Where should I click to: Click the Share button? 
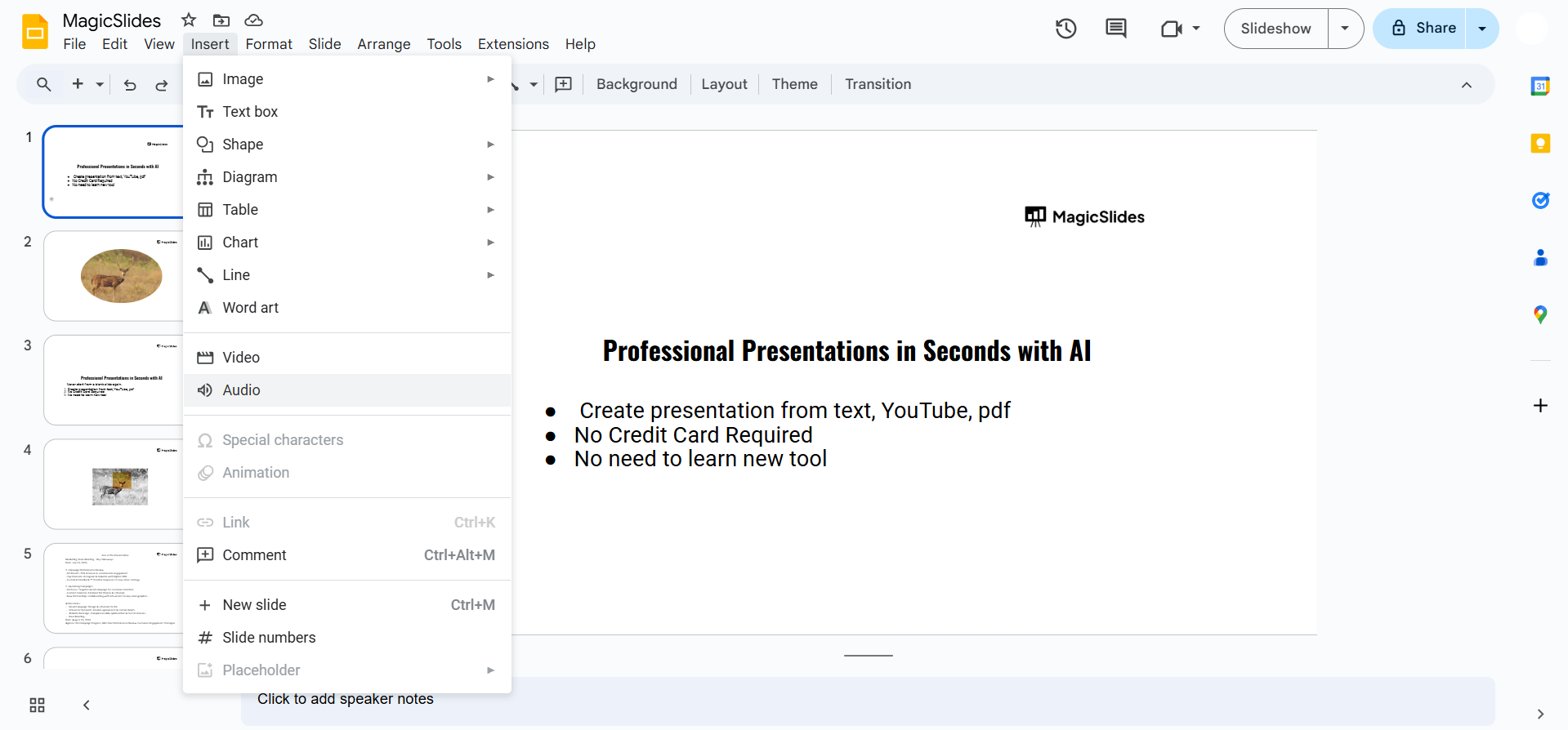[1423, 29]
